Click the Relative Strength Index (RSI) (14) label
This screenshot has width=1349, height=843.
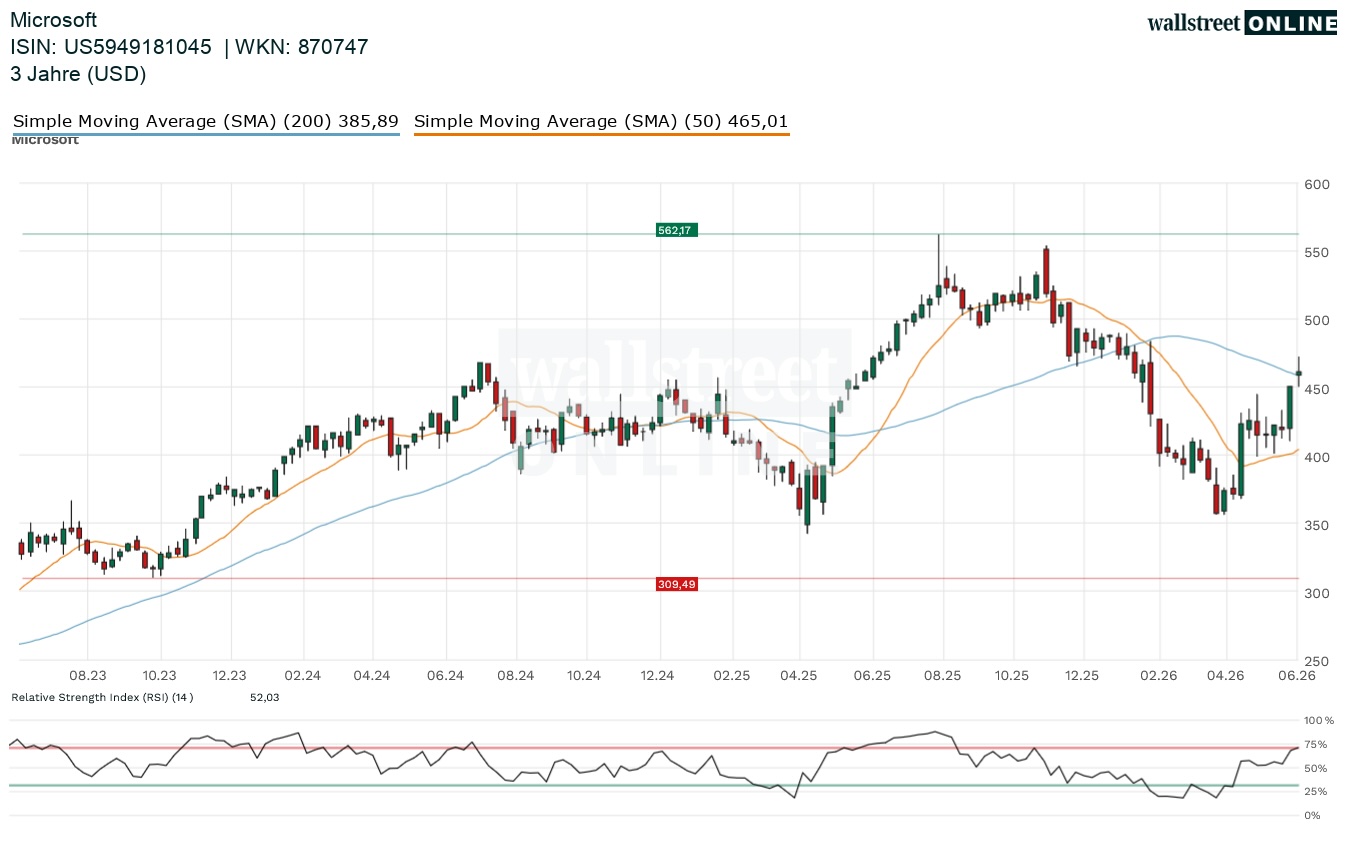tap(102, 697)
